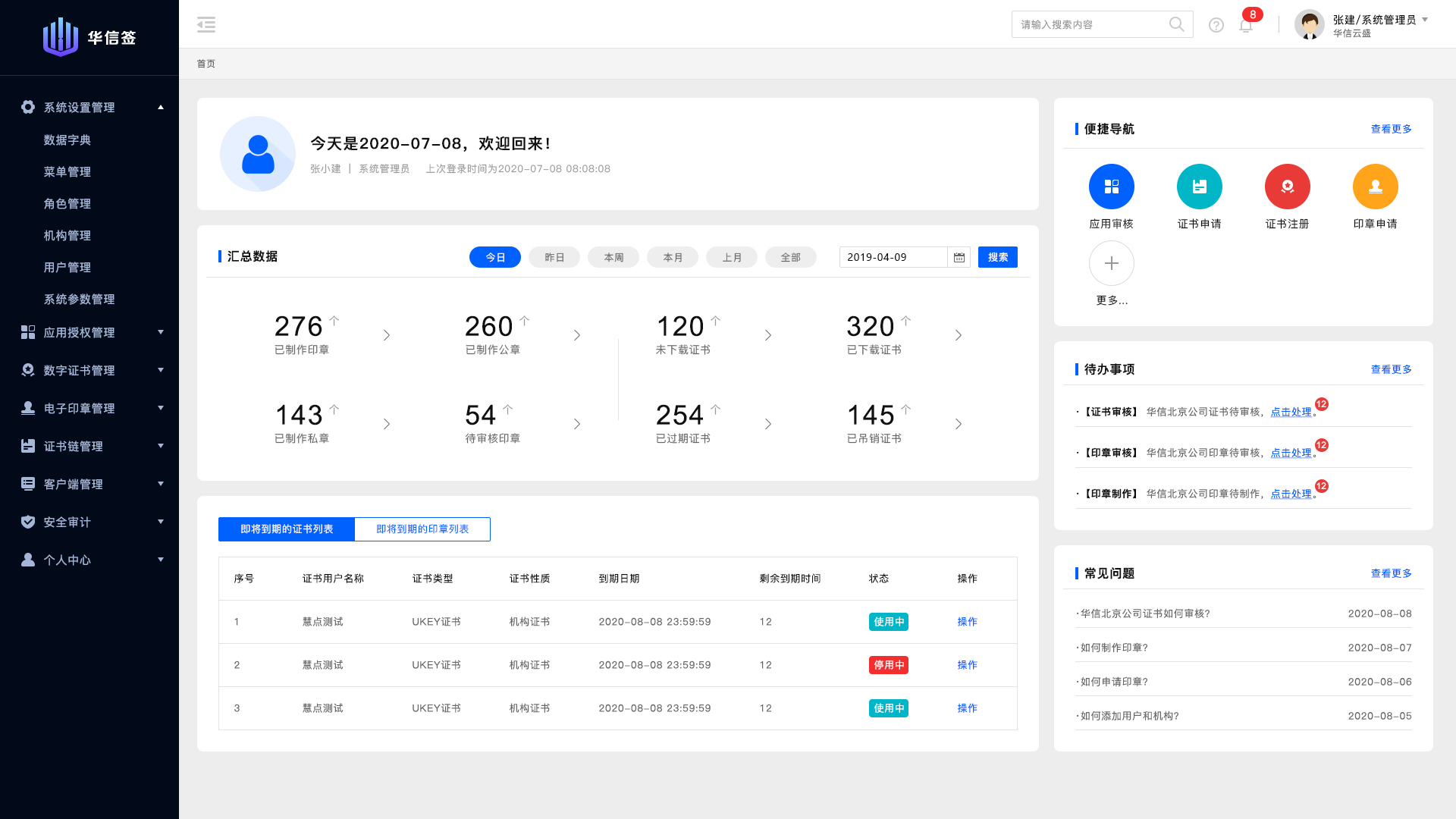The image size is (1456, 819).
Task: Switch to 即将到期的证书列表 tab
Action: click(x=287, y=529)
